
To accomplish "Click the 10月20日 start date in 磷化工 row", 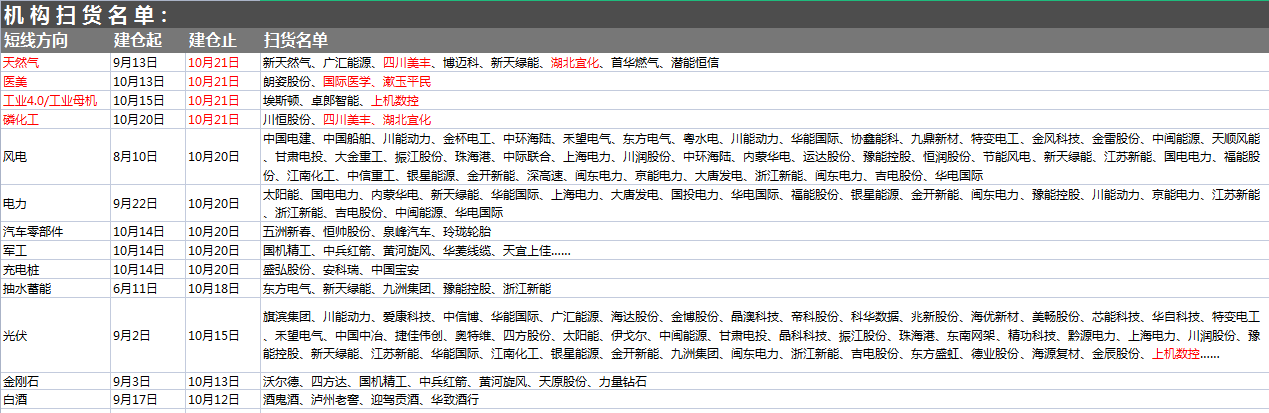I will coord(147,120).
